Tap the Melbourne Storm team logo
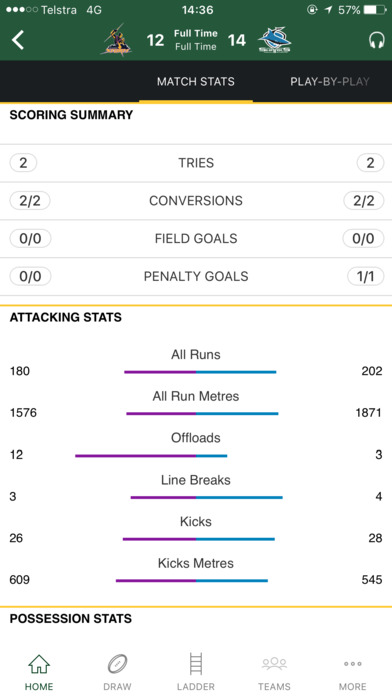 116,40
